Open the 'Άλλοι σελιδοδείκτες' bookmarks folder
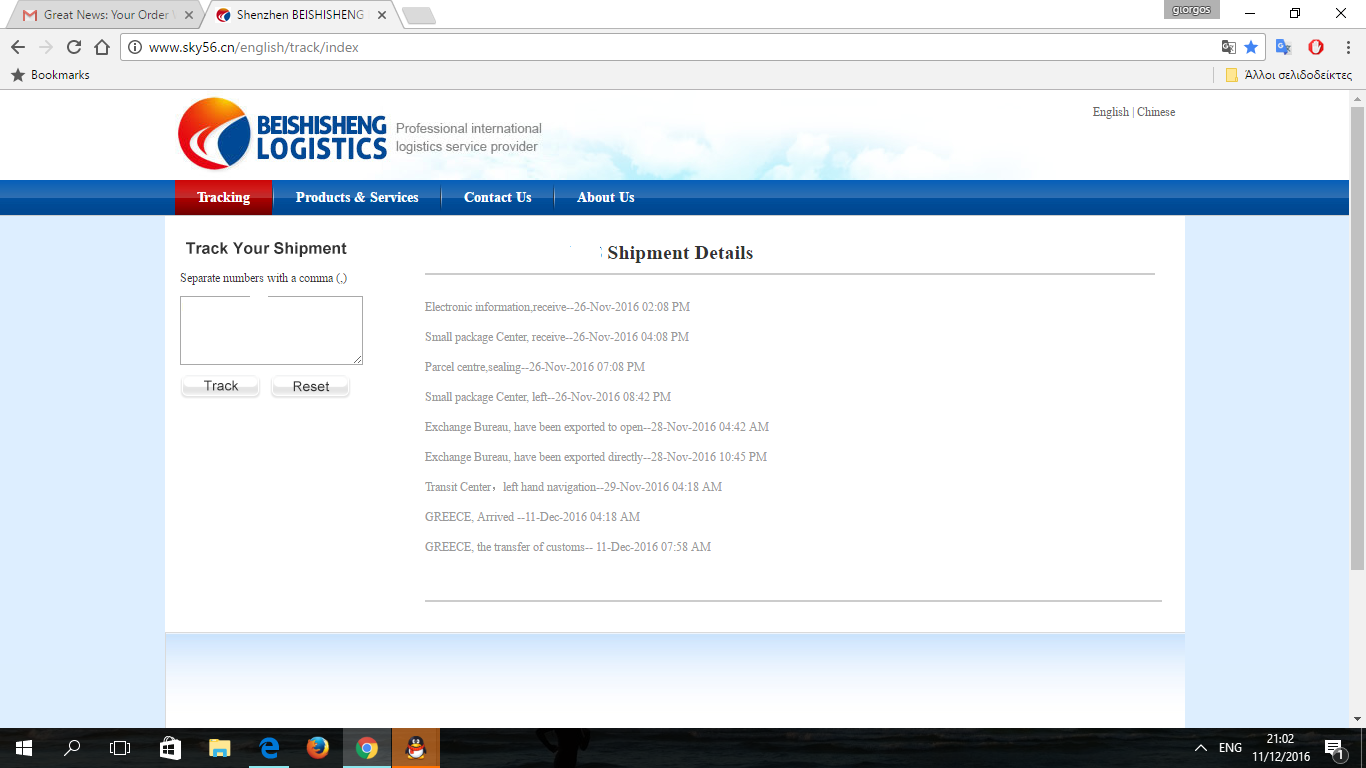Screen dimensions: 1366x768 click(1288, 75)
